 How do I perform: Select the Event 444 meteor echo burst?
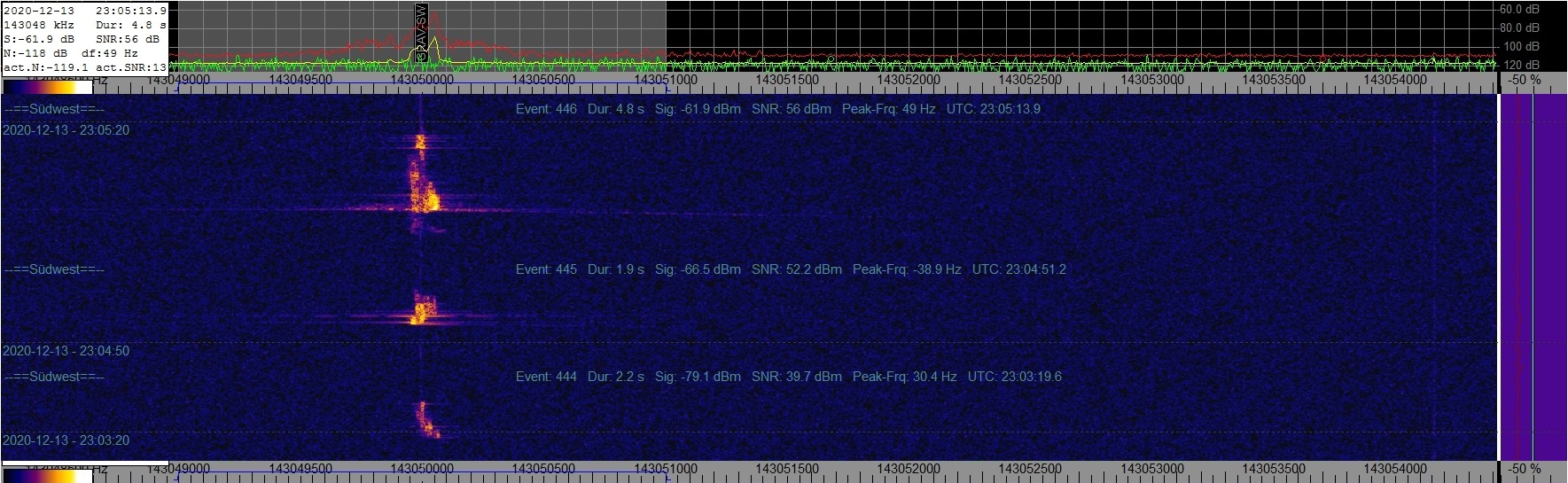[x=426, y=420]
